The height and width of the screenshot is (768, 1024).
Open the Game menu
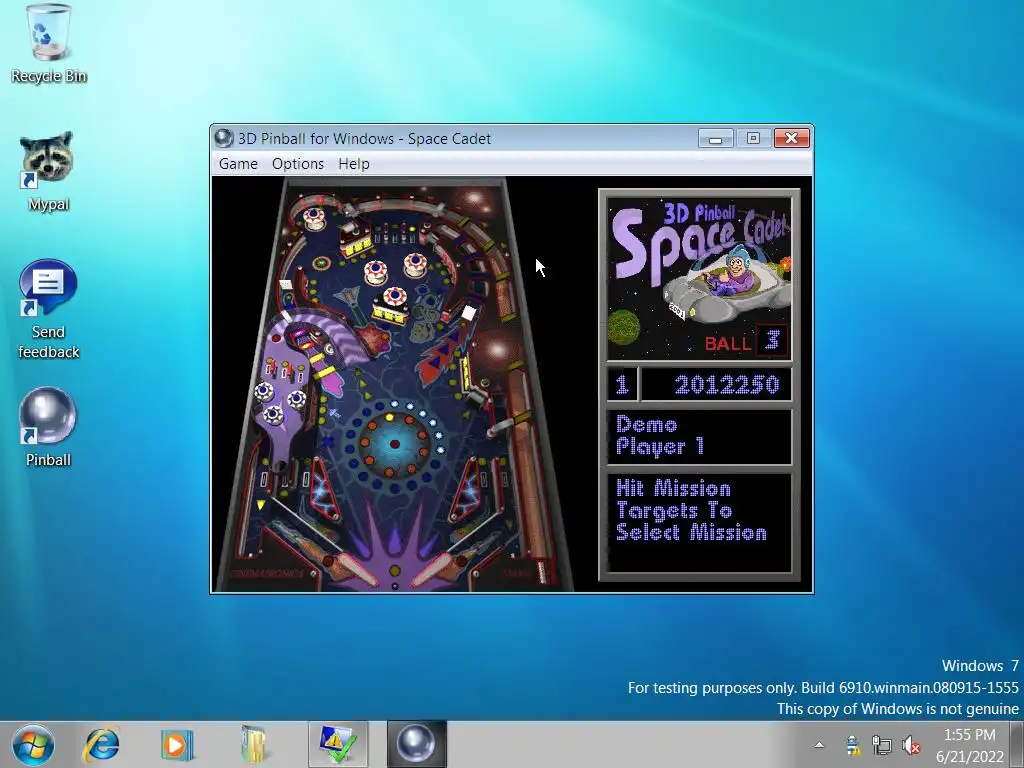(x=238, y=164)
